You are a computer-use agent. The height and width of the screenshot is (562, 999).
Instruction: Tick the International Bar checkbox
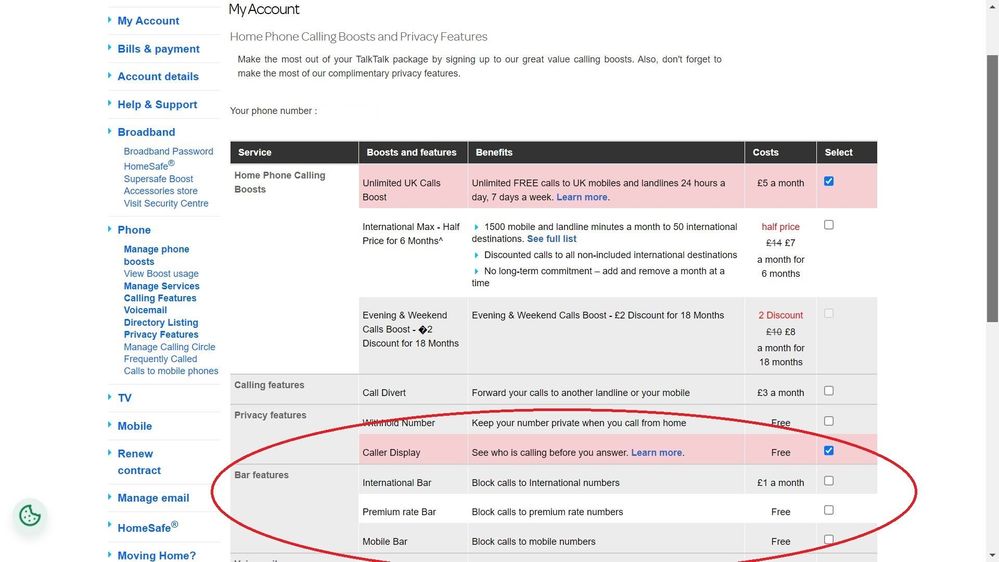(x=828, y=481)
